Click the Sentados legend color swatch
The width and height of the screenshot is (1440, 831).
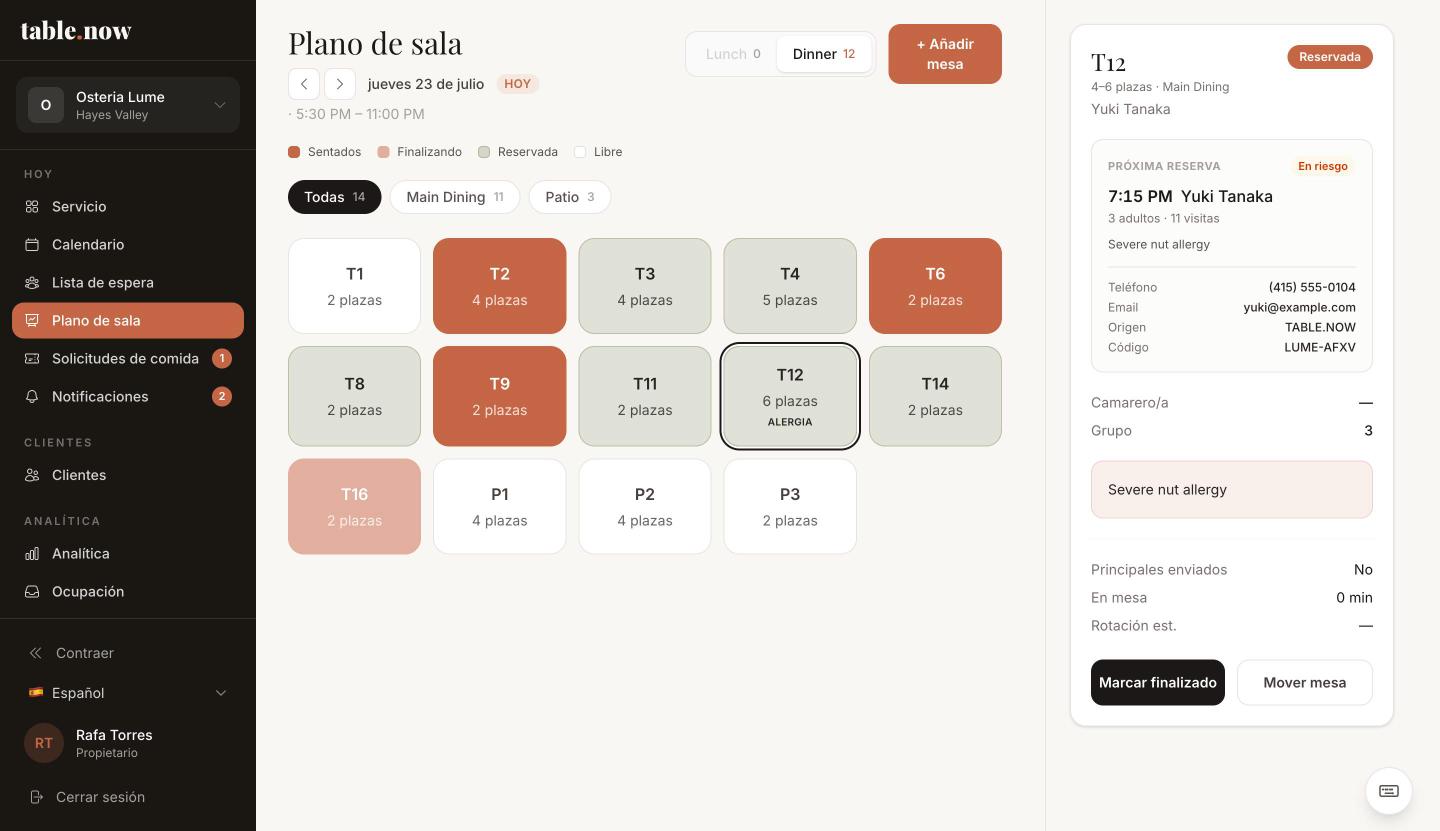(294, 152)
